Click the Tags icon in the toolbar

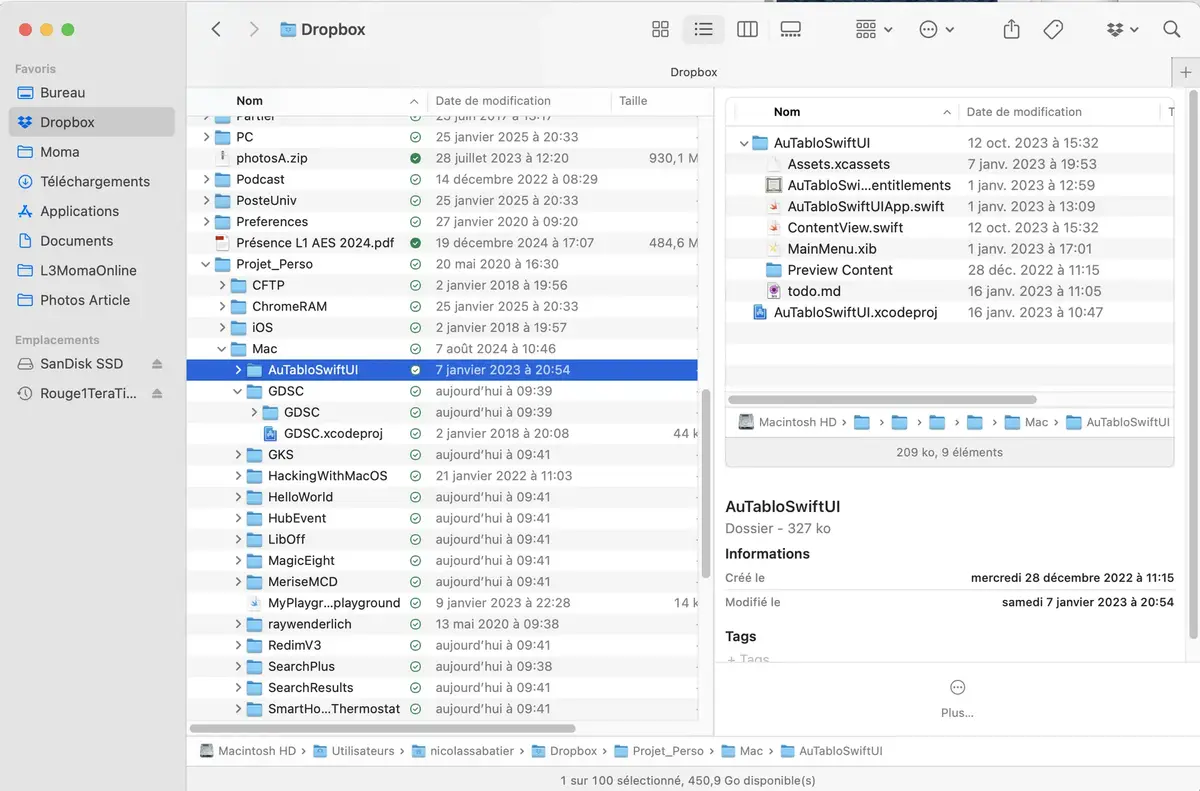pyautogui.click(x=1053, y=29)
